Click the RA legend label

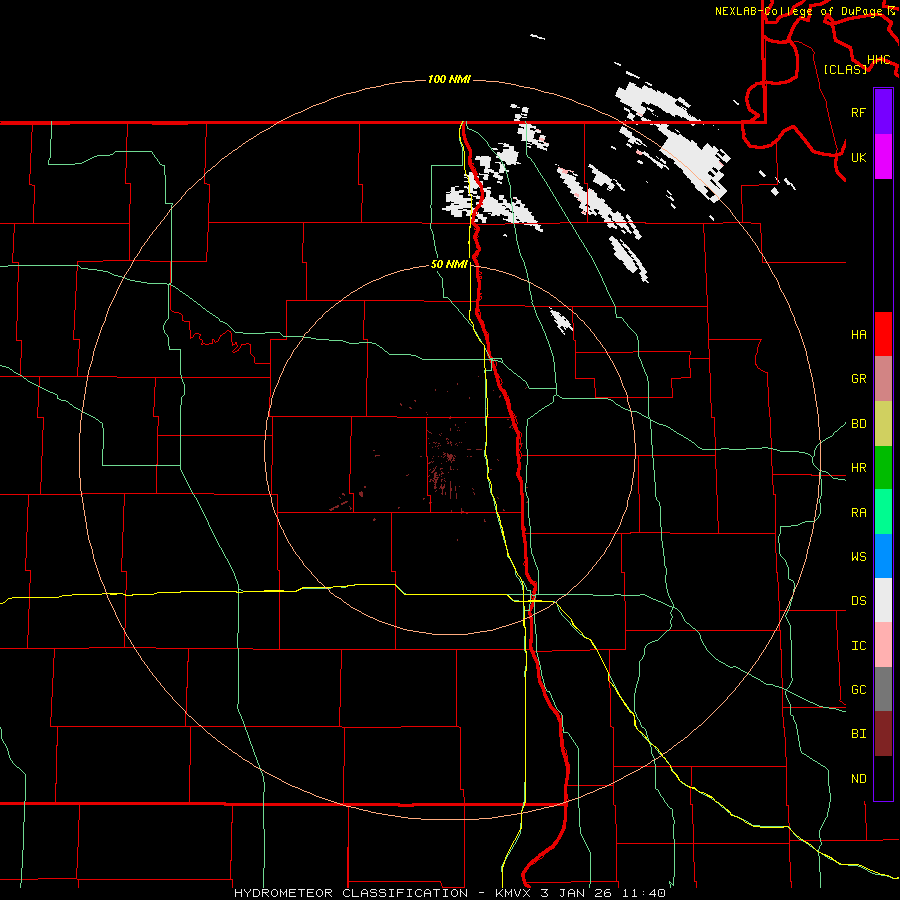(x=859, y=513)
